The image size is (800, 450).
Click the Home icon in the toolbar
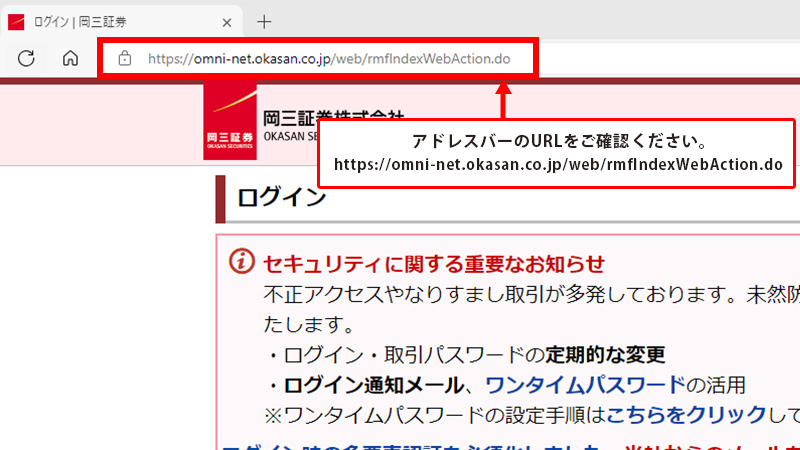[70, 58]
